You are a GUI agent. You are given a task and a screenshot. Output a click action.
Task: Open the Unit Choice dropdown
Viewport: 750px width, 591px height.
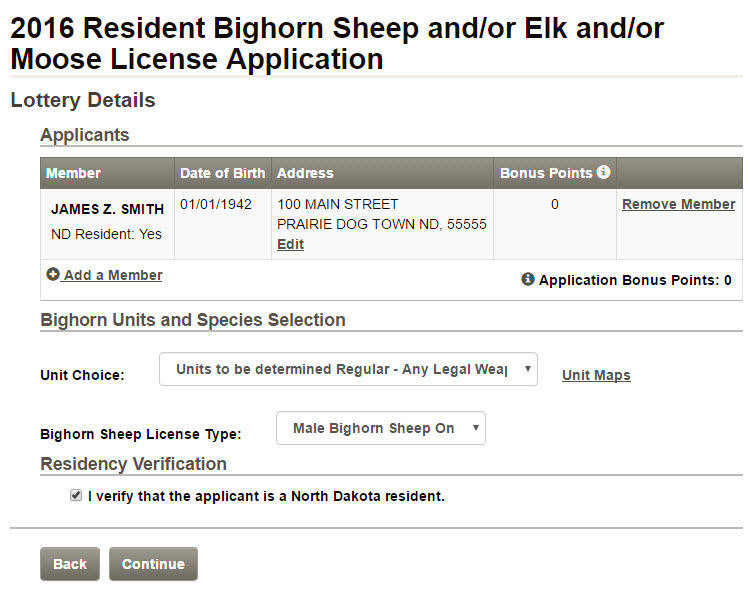(x=348, y=369)
